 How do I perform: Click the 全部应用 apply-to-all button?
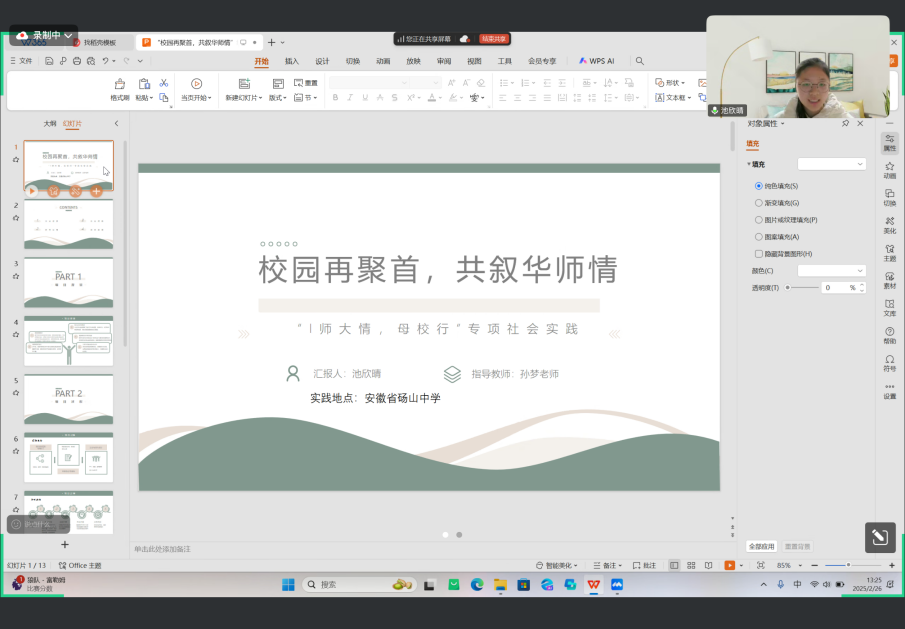click(x=762, y=547)
